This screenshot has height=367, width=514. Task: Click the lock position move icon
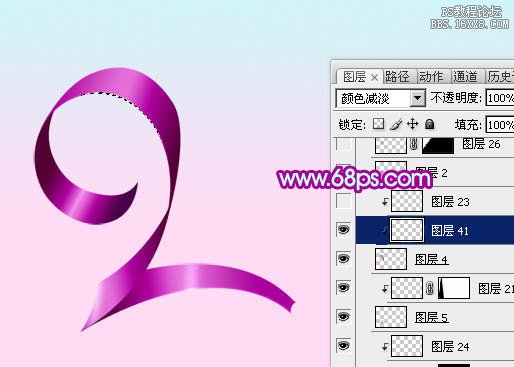pyautogui.click(x=413, y=124)
